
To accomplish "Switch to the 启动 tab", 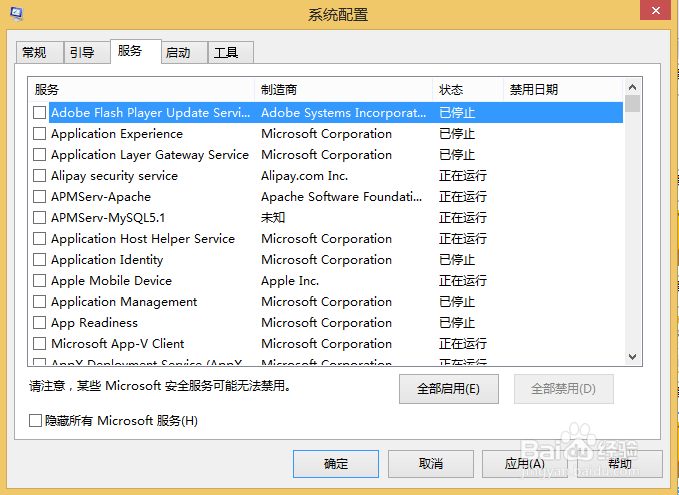I will (178, 53).
